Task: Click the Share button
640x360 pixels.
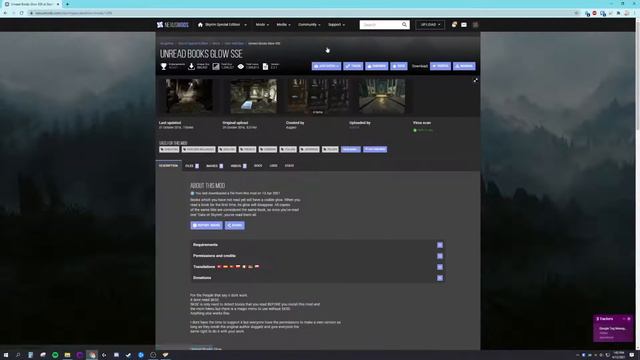Action: pyautogui.click(x=235, y=225)
